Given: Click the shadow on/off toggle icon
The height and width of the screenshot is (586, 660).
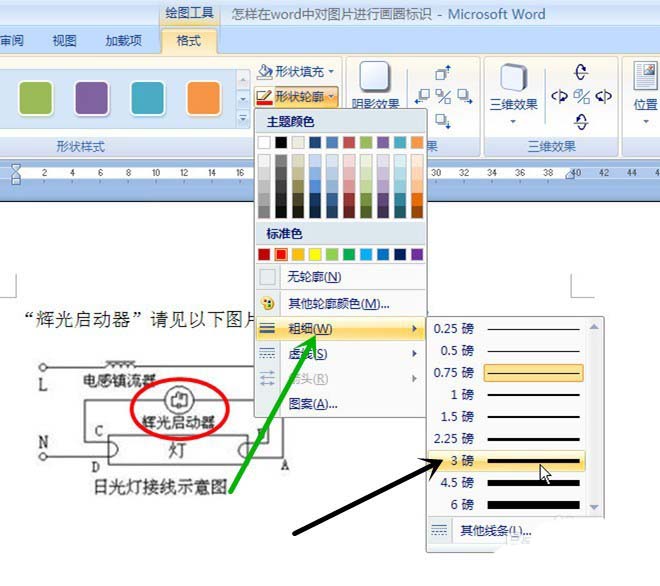Looking at the screenshot, I should [443, 97].
